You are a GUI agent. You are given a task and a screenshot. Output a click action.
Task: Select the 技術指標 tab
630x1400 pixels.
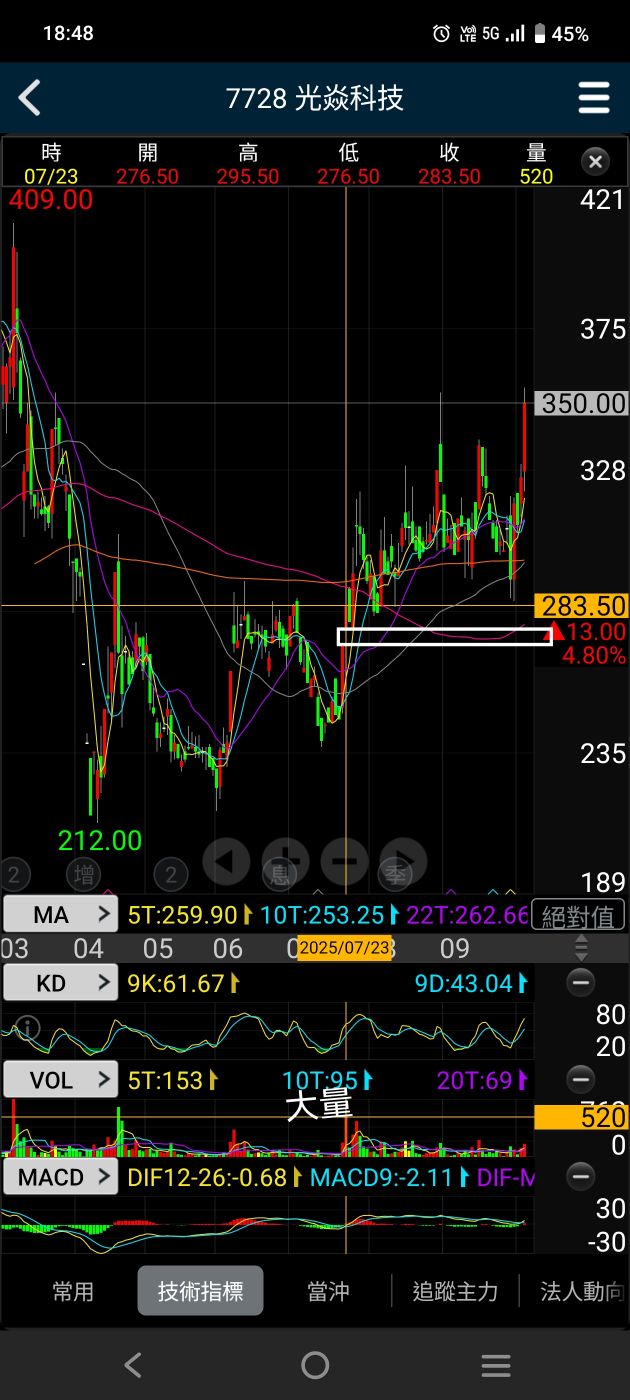coord(200,1291)
